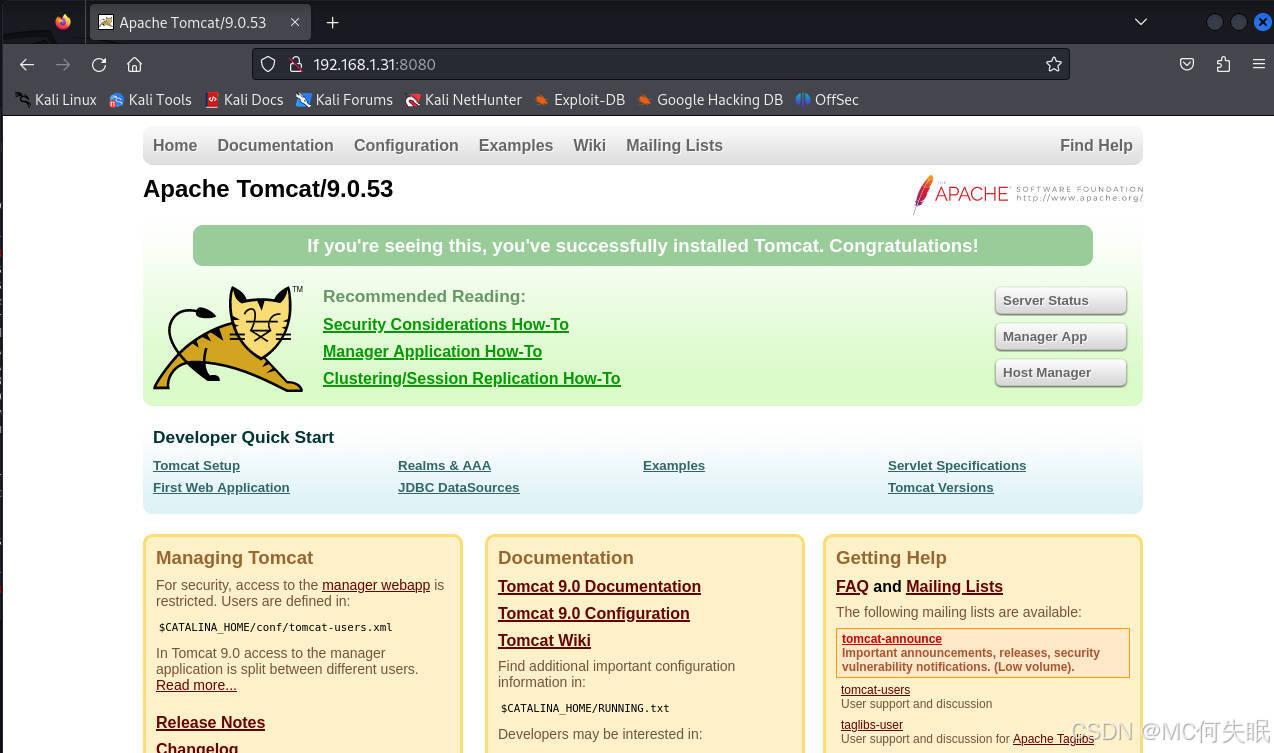Select the Examples item in navigation bar
The image size is (1274, 753).
pyautogui.click(x=516, y=145)
